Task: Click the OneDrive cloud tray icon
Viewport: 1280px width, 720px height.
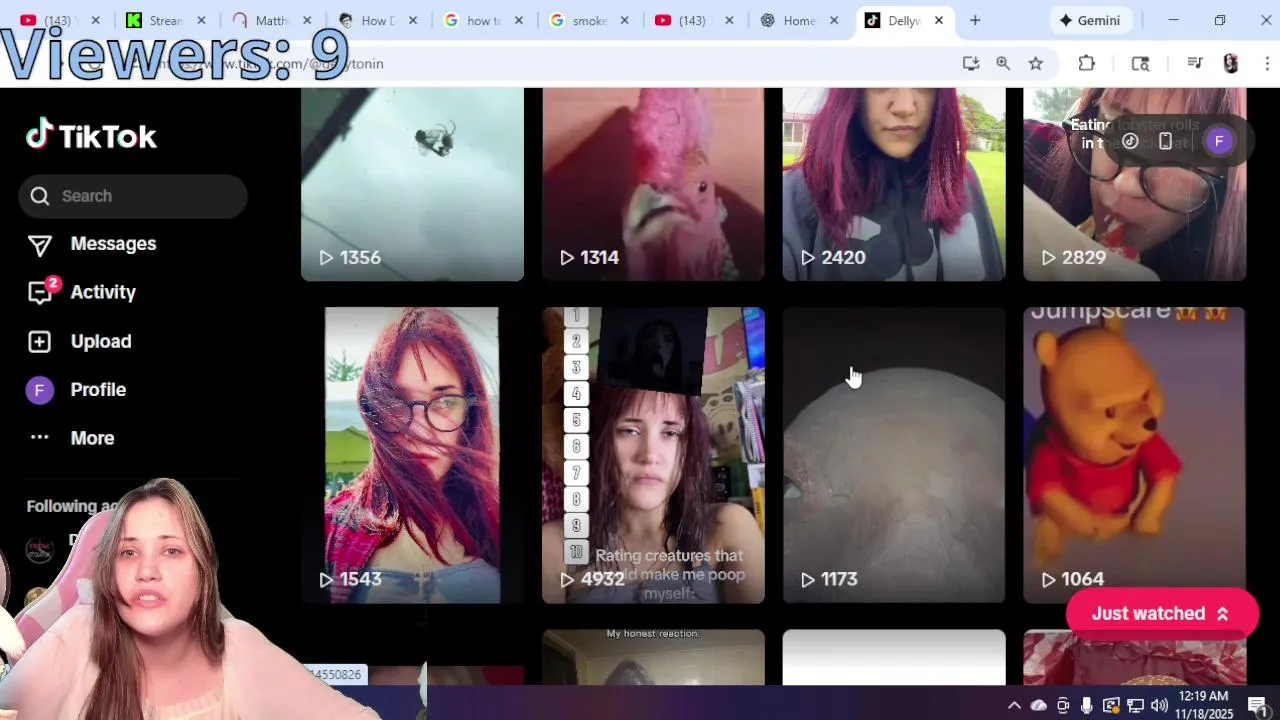Action: click(1039, 705)
